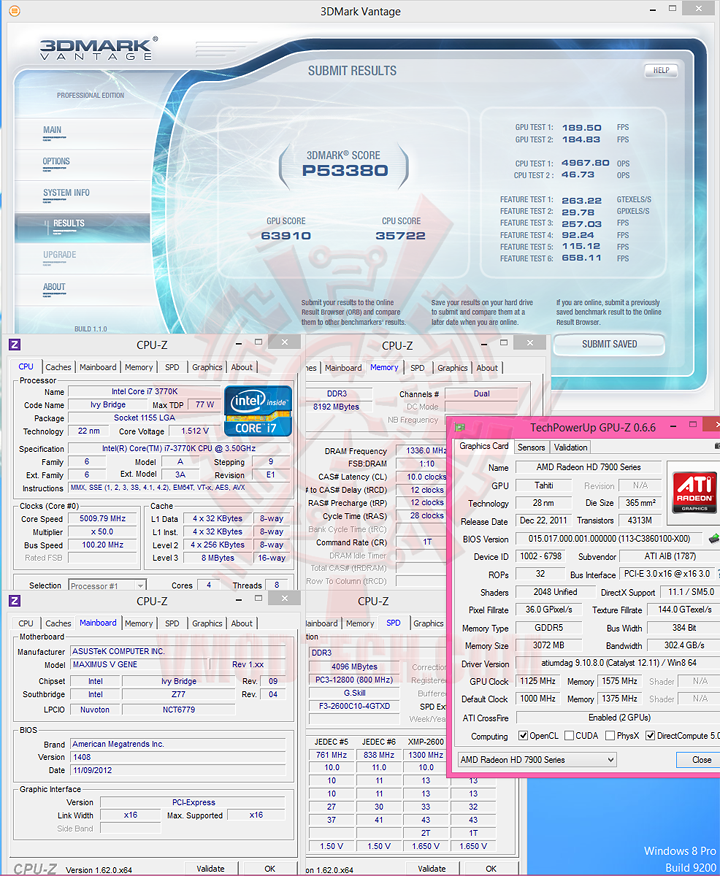Click the F3-2600C10-4GTXD part number field
Image resolution: width=720 pixels, height=876 pixels.
tap(354, 706)
